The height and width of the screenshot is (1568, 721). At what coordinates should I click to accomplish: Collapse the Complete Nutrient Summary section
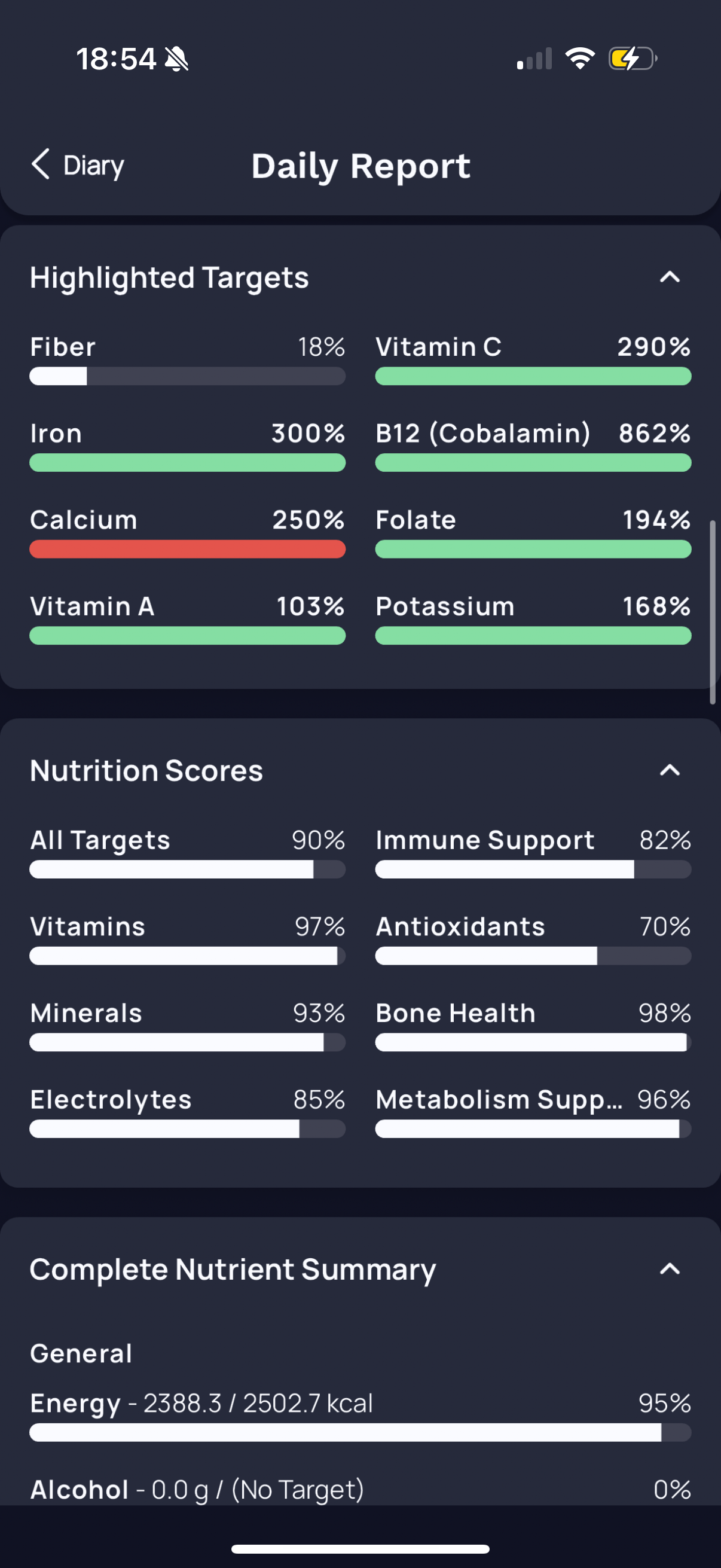pos(669,1269)
